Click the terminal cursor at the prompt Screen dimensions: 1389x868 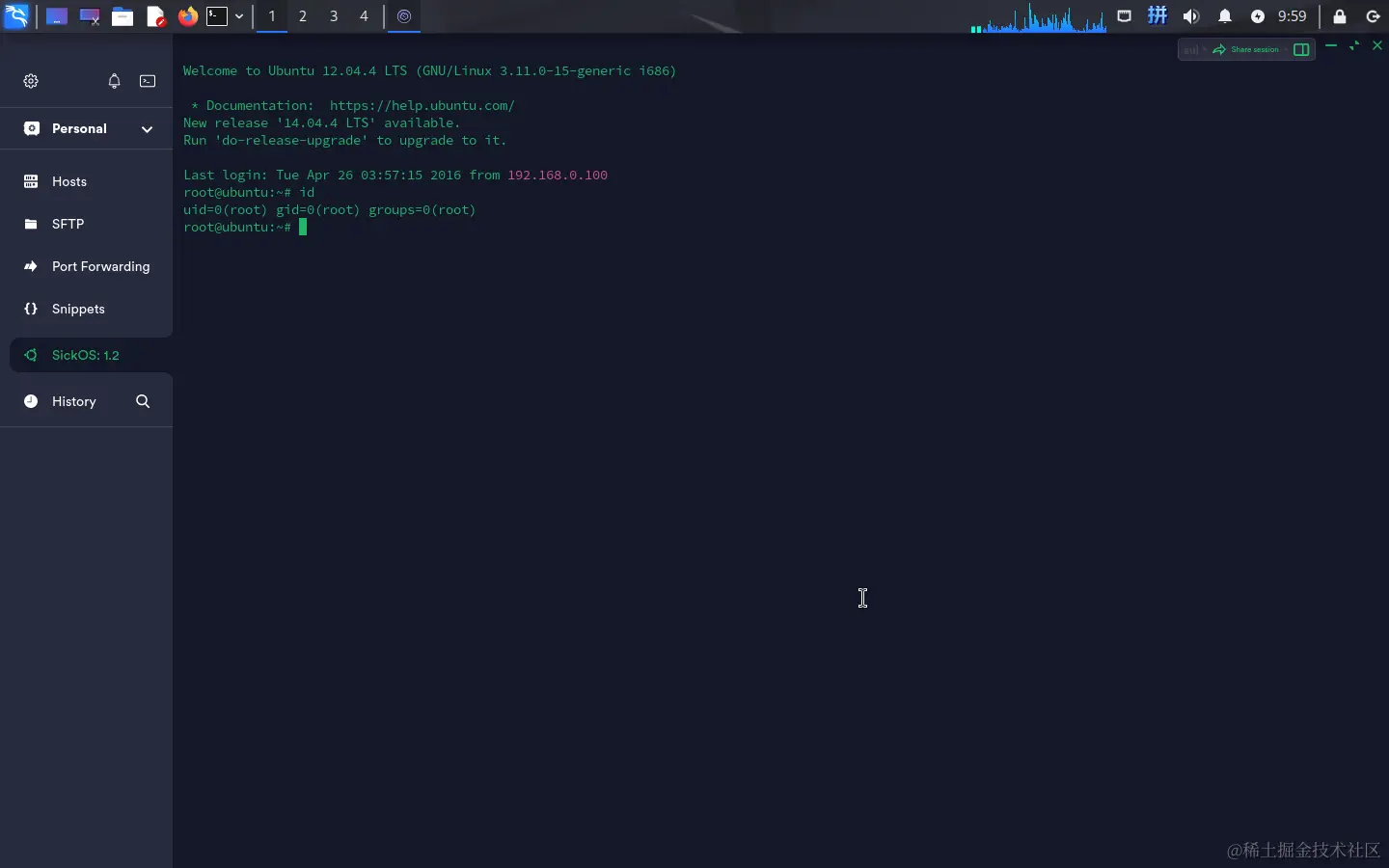pyautogui.click(x=303, y=227)
